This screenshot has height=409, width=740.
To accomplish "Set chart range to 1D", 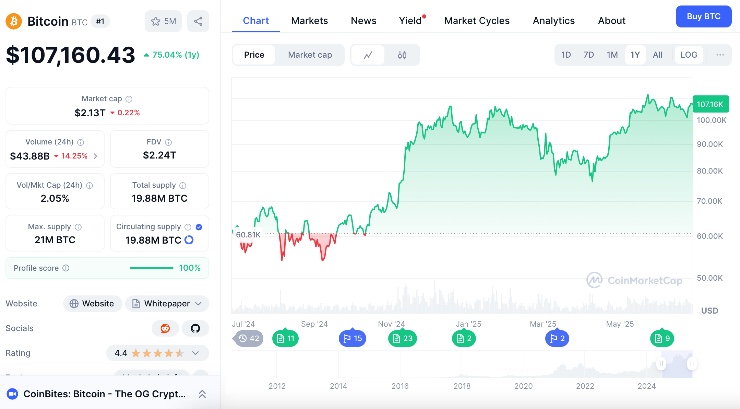I will 566,55.
